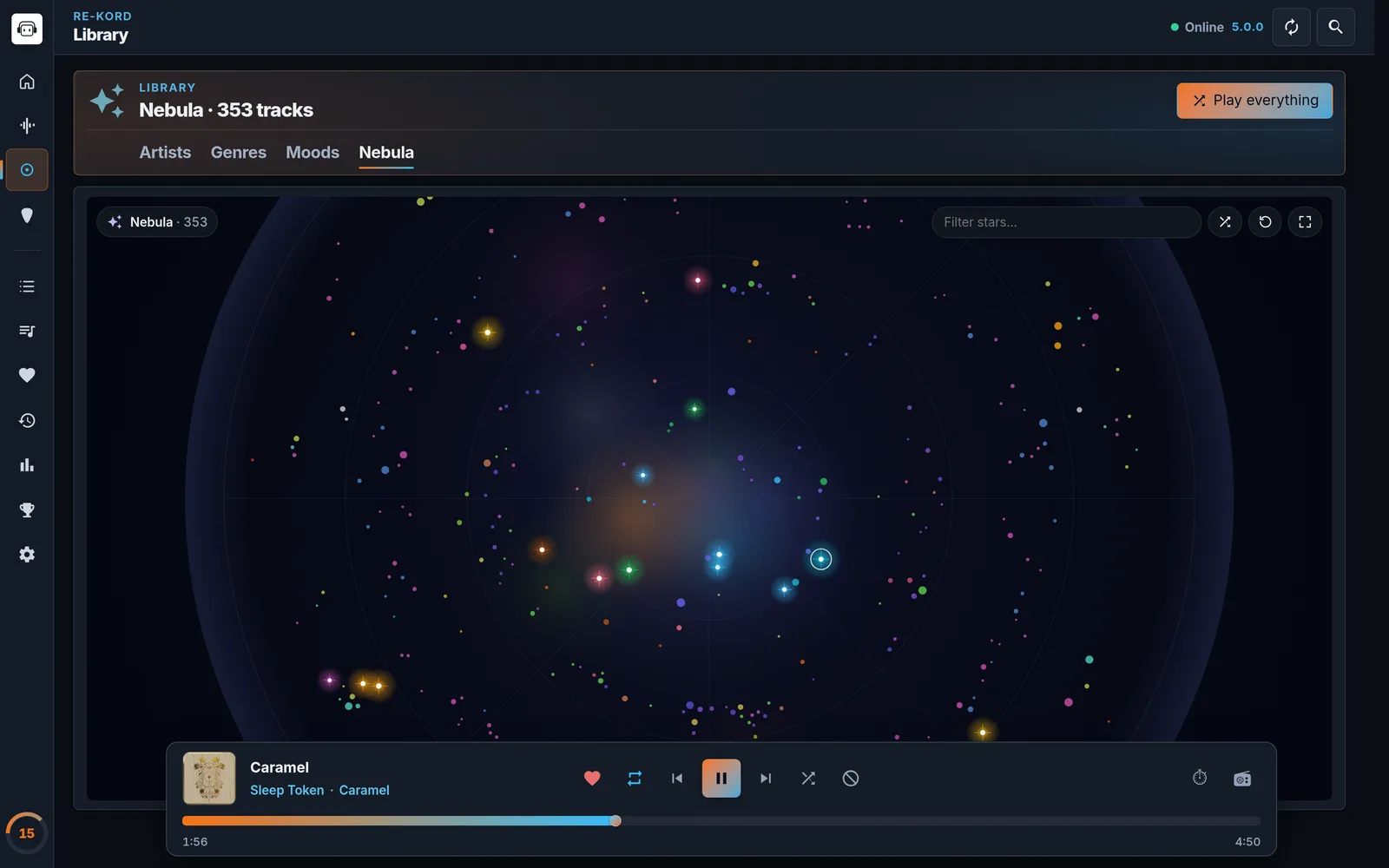Open the radio mode icon

click(x=1242, y=779)
